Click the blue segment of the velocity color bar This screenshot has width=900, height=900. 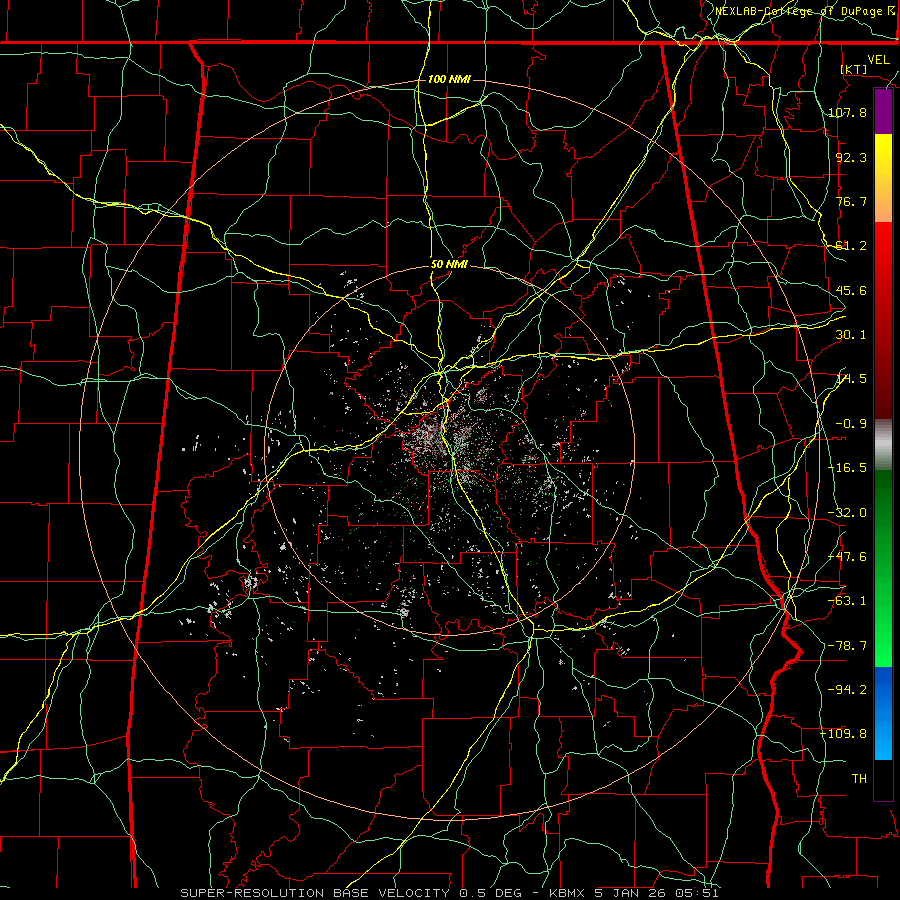(883, 713)
